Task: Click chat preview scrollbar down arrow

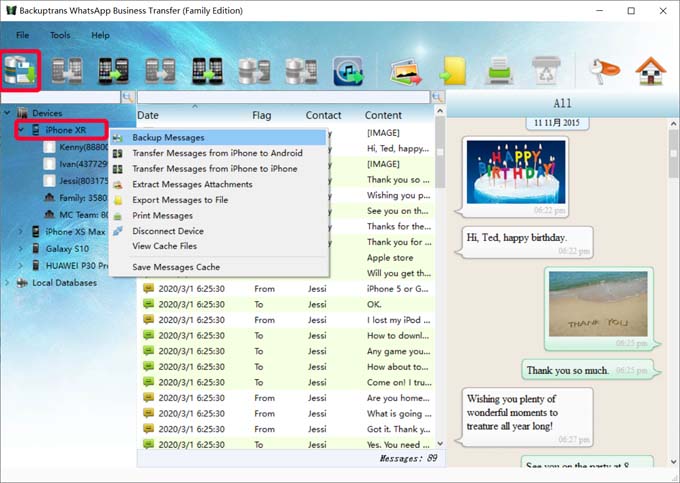Action: [x=674, y=462]
